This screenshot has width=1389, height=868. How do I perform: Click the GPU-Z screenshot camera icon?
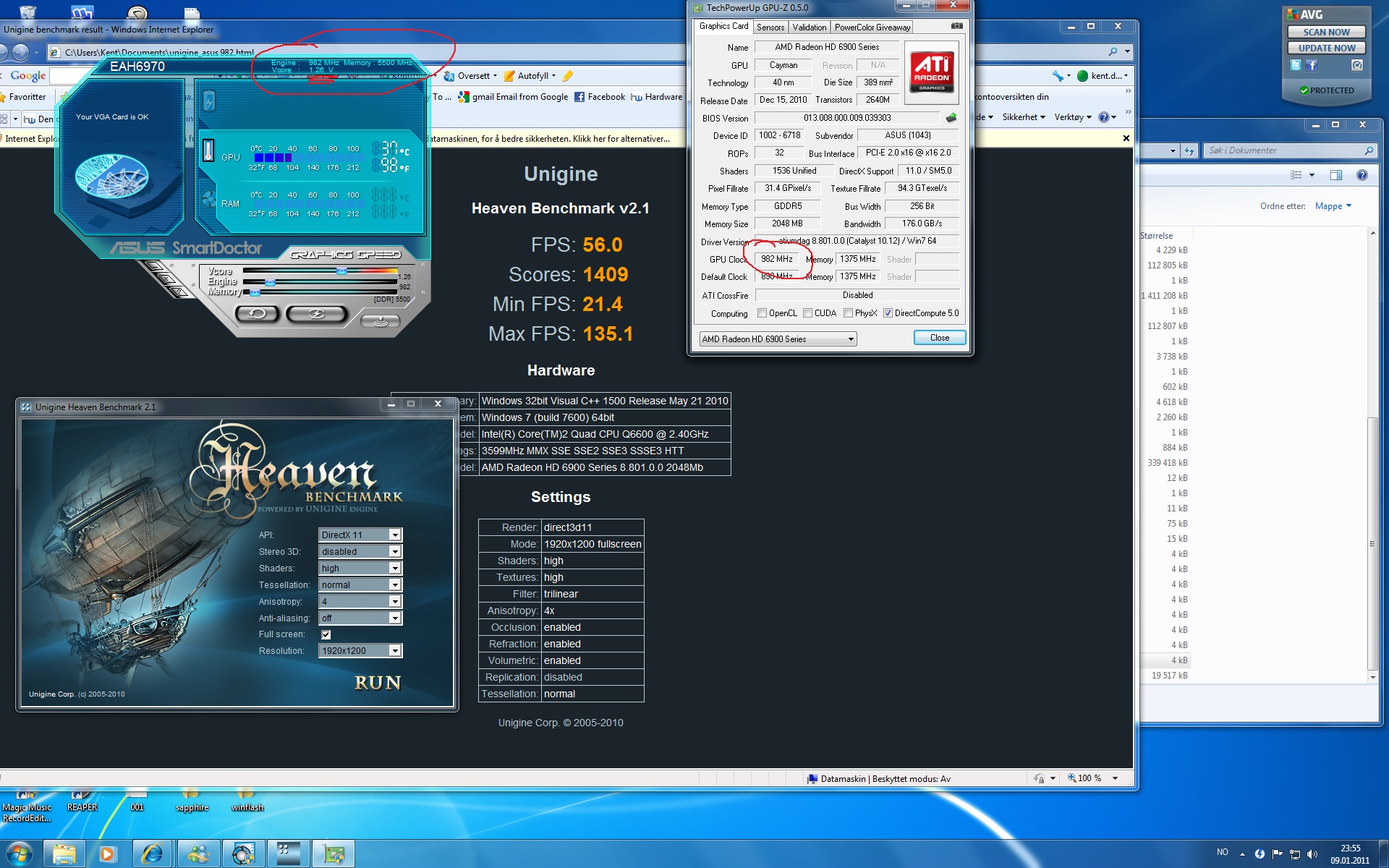pyautogui.click(x=956, y=26)
